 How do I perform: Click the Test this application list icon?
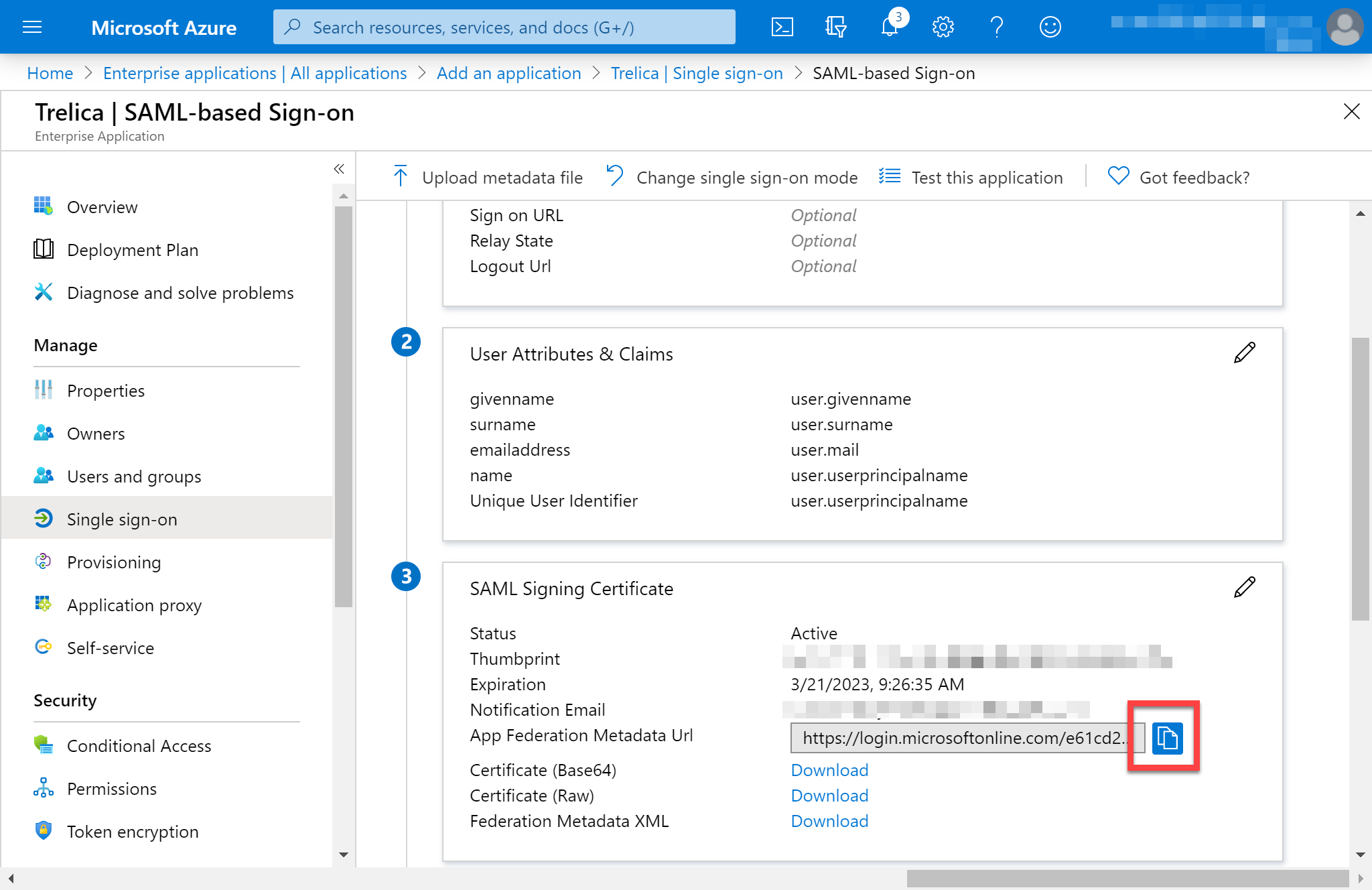890,176
